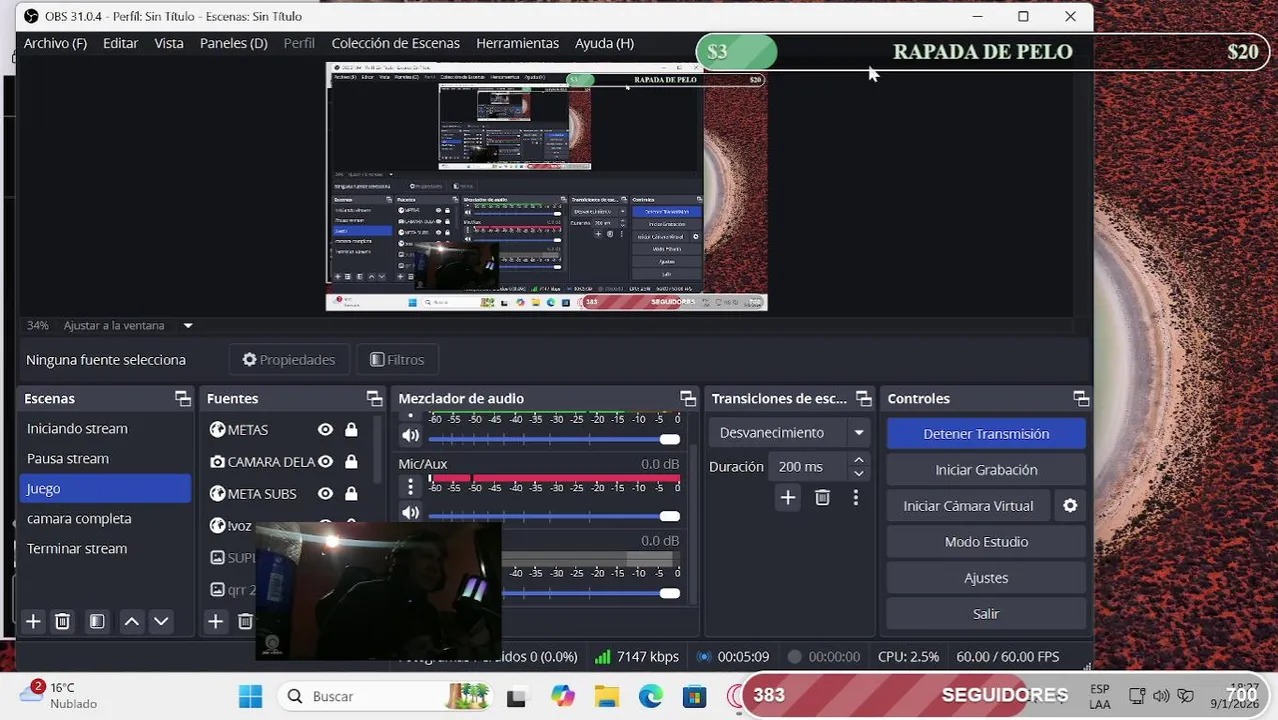Open Microsoft Store from the taskbar

[694, 696]
